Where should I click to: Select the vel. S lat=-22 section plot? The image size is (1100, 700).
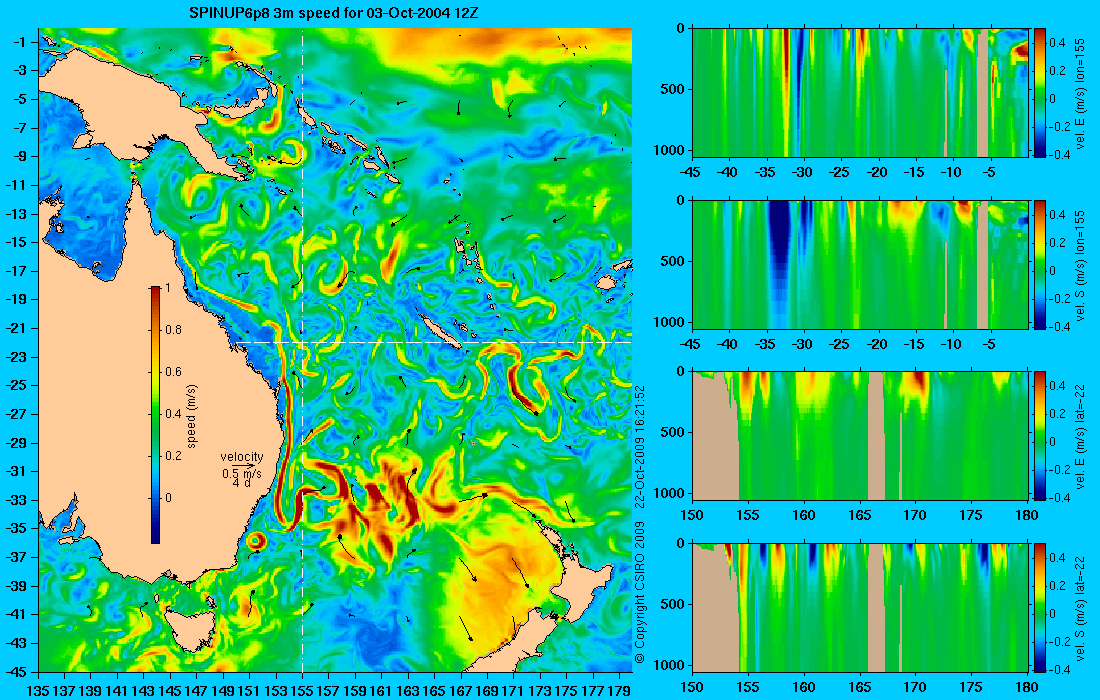(860, 607)
